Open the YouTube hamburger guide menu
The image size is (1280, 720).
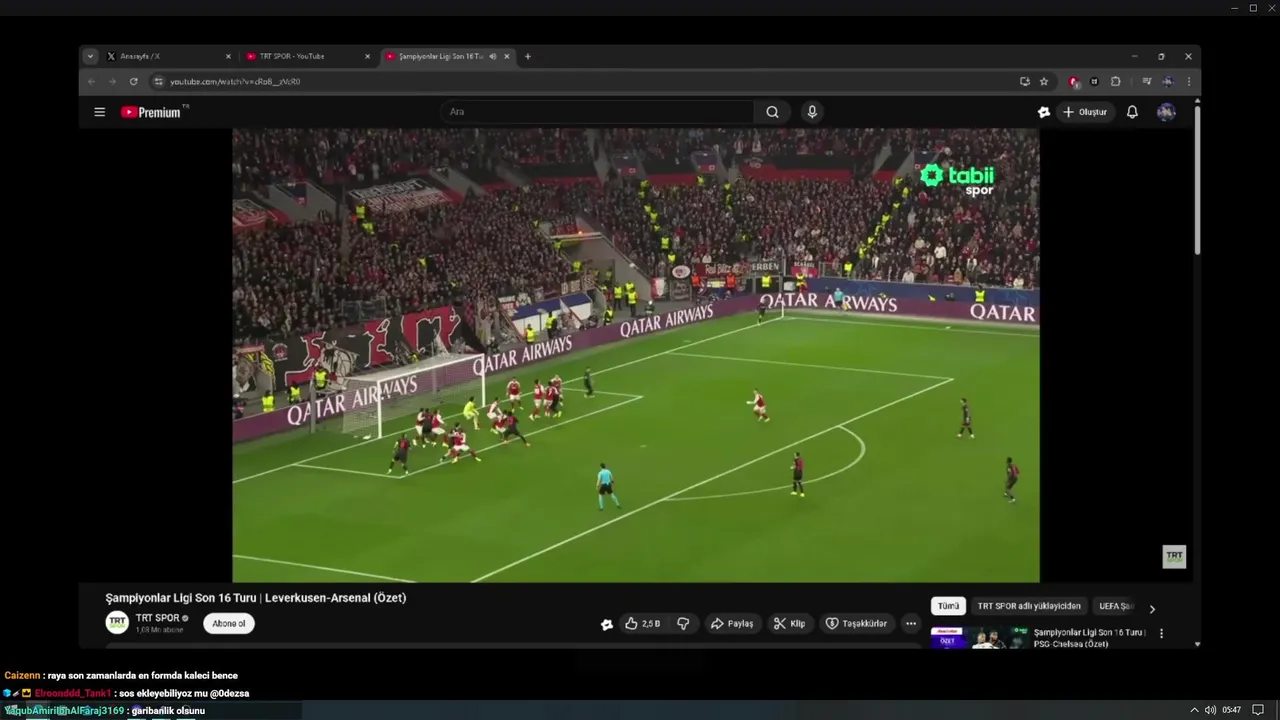coord(99,112)
